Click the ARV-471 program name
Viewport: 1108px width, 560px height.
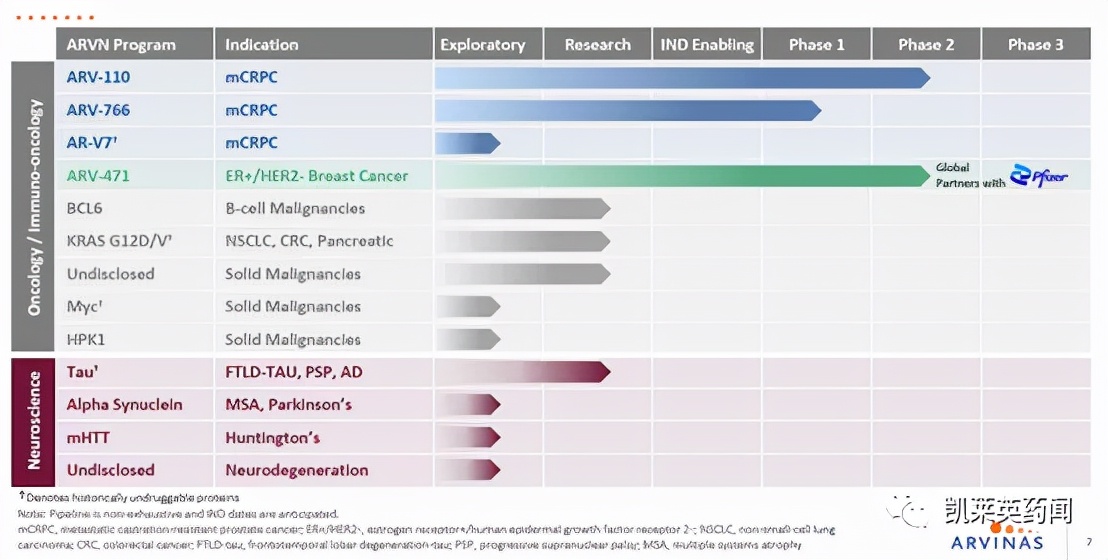coord(98,176)
